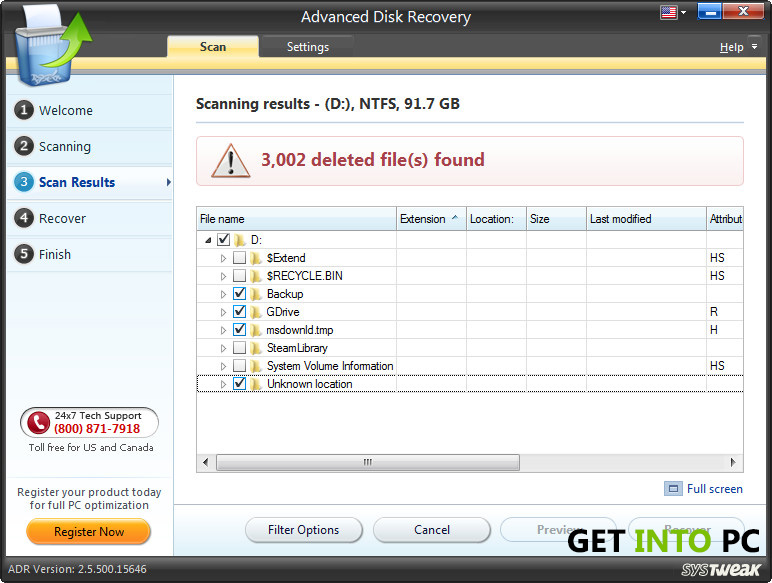Select step 3 Scan Results

89,182
